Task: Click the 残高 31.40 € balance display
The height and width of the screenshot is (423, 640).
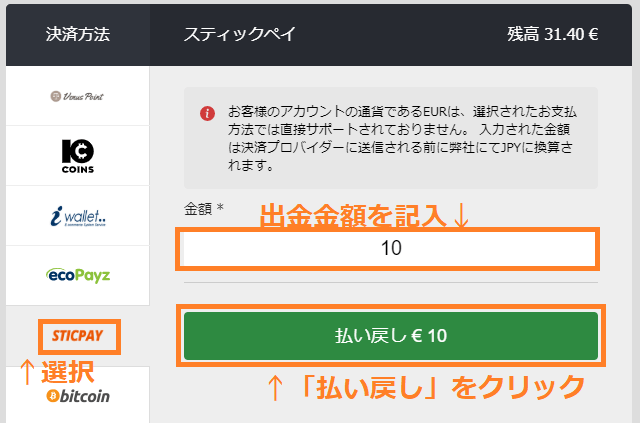Action: (x=552, y=34)
